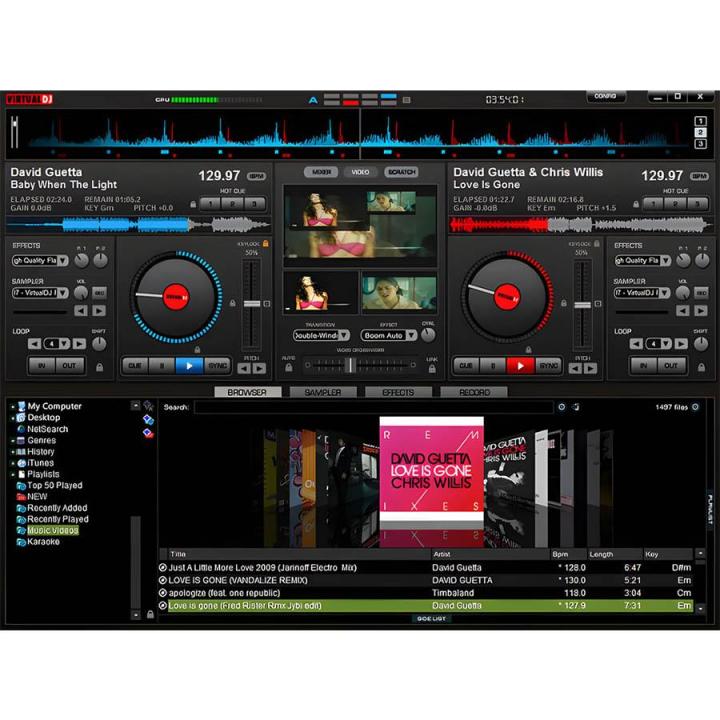Show the SCRATCH panel
720x720 pixels.
(x=401, y=172)
